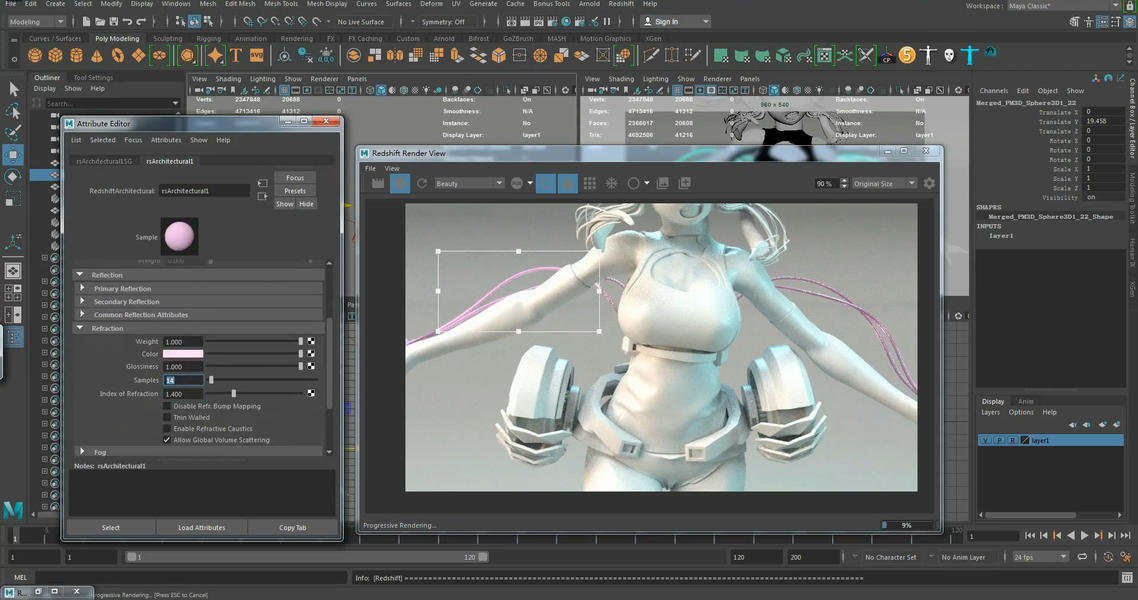Click the CP shelf icon
Viewport: 1138px width, 600px height.
tap(887, 55)
